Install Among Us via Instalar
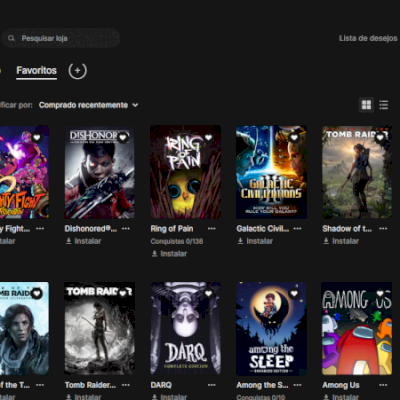Viewport: 400px width, 400px height. pyautogui.click(x=341, y=397)
